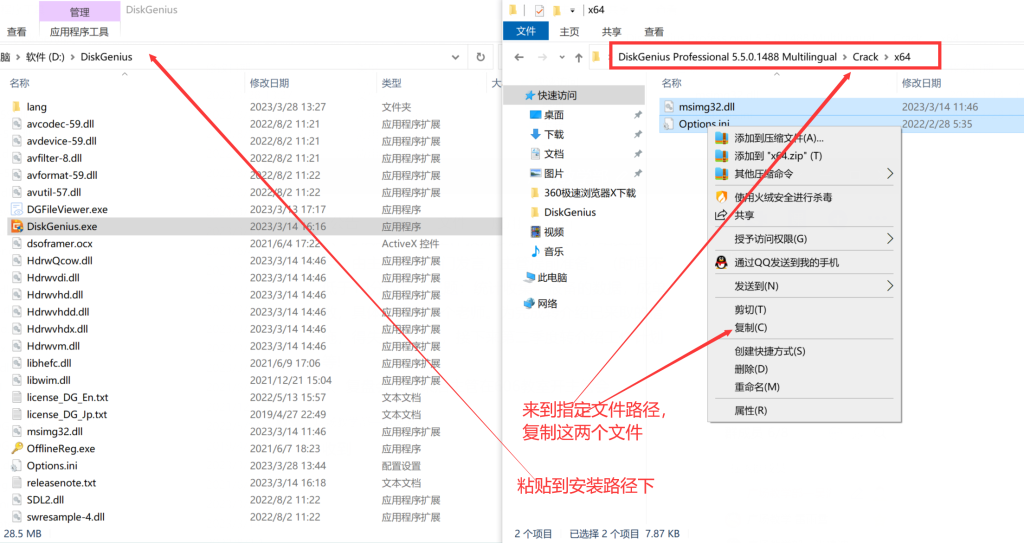The width and height of the screenshot is (1024, 543).
Task: Open quick access toolbar customize dropdown
Action: pyautogui.click(x=572, y=10)
